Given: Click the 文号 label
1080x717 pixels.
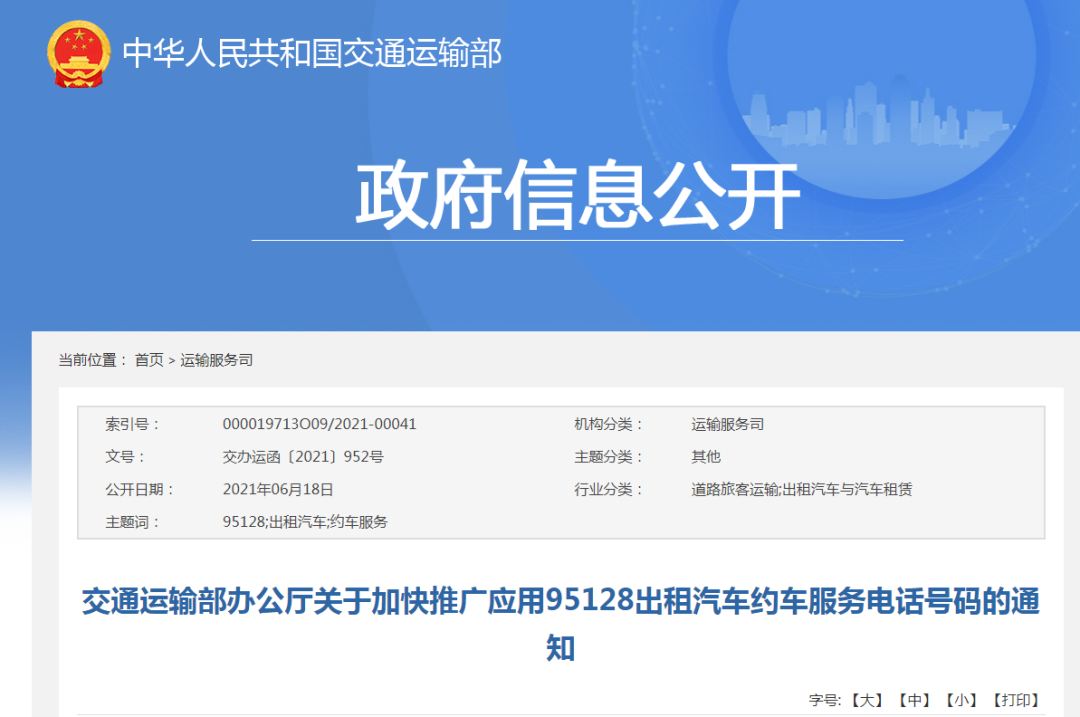Looking at the screenshot, I should pyautogui.click(x=125, y=457).
